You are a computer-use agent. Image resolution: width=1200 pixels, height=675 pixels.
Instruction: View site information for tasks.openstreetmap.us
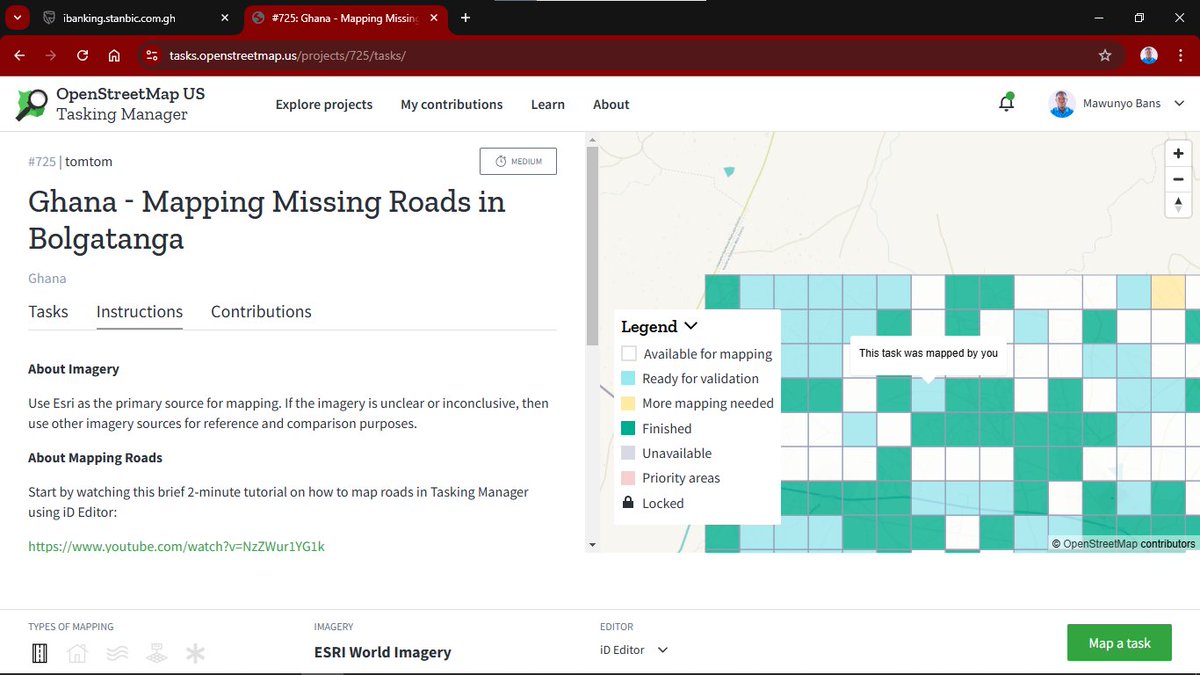[151, 56]
